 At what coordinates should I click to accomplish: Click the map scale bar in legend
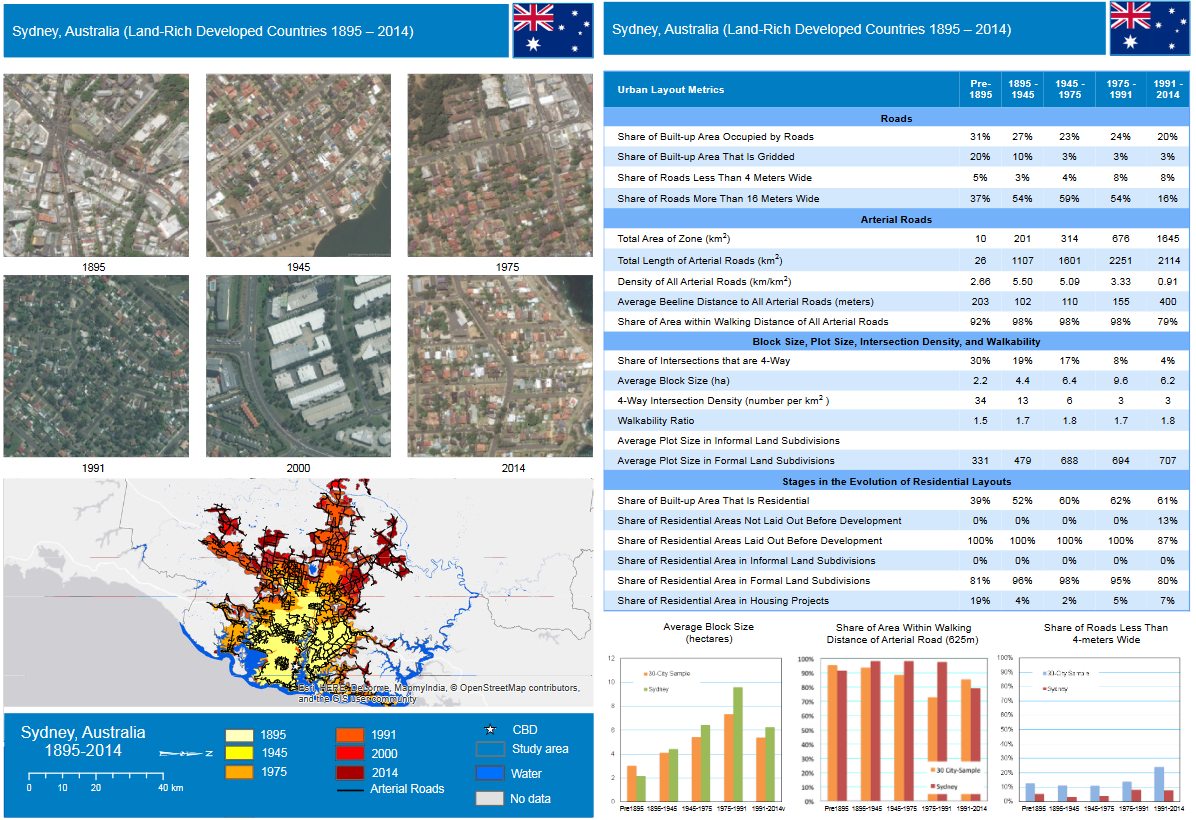point(95,775)
